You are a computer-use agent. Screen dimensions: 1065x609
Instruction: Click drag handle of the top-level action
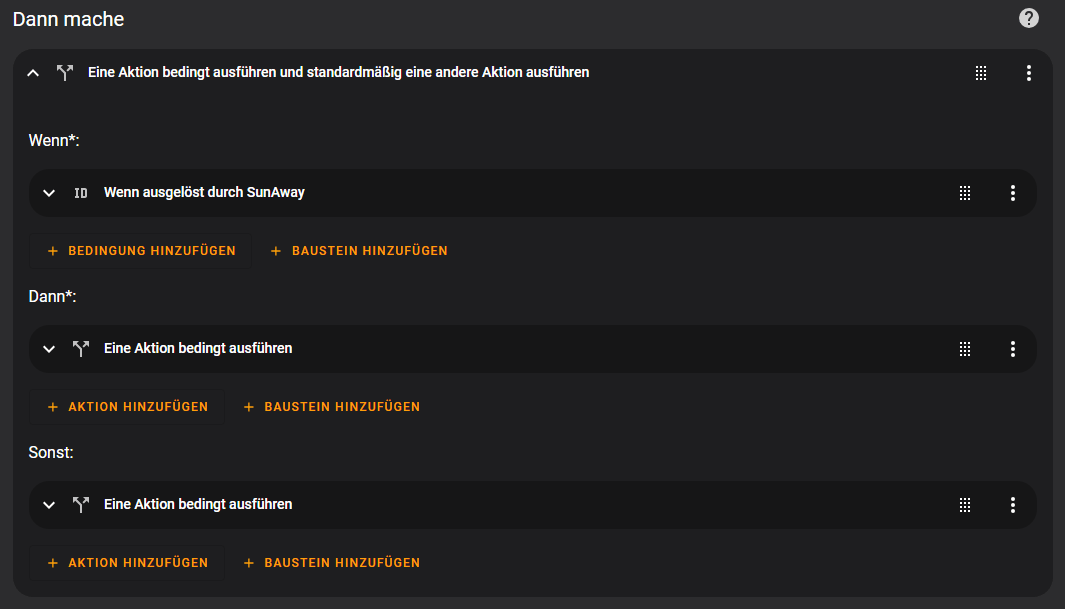pos(981,73)
